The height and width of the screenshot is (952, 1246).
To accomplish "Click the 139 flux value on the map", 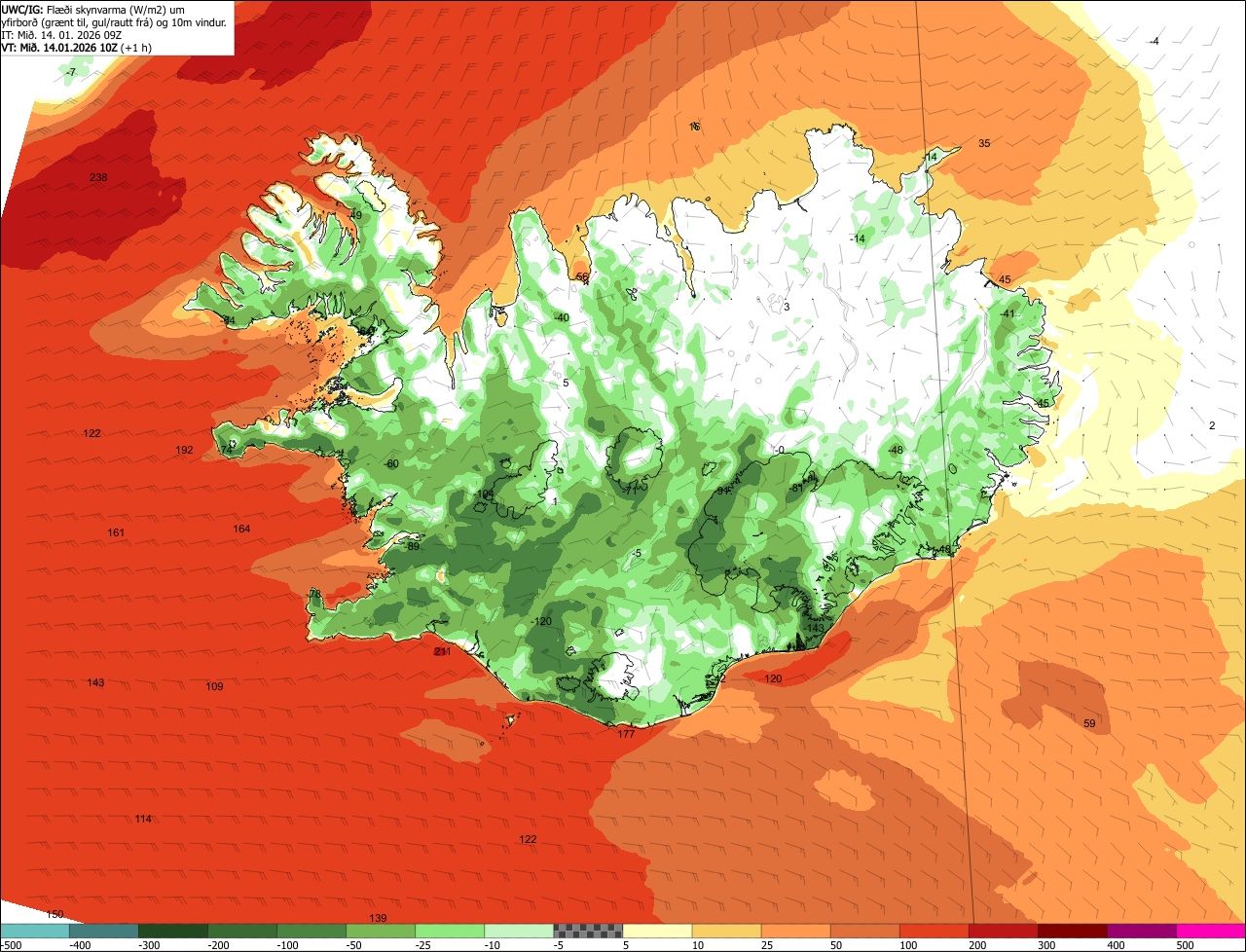I will point(378,918).
